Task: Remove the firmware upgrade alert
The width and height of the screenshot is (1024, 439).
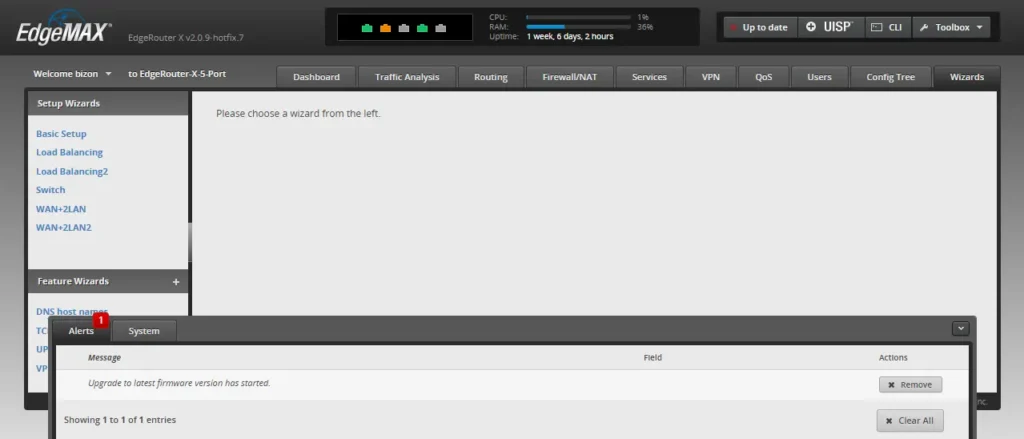Action: 910,384
